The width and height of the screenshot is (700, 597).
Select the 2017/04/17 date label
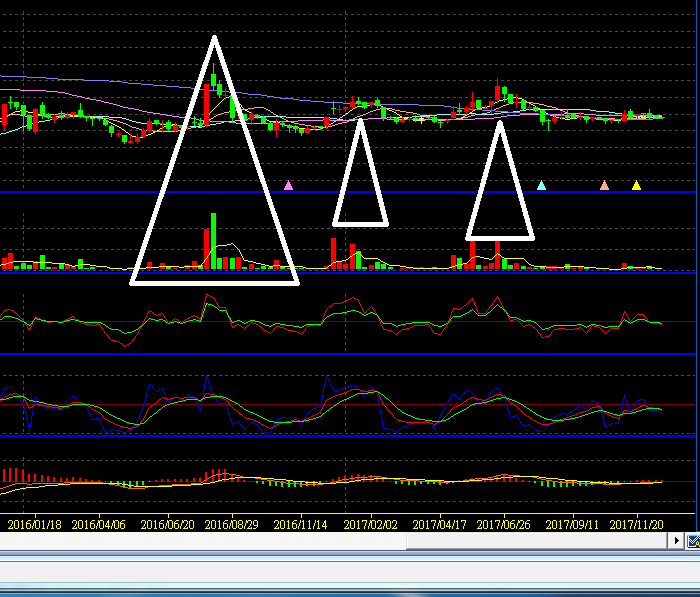click(439, 525)
